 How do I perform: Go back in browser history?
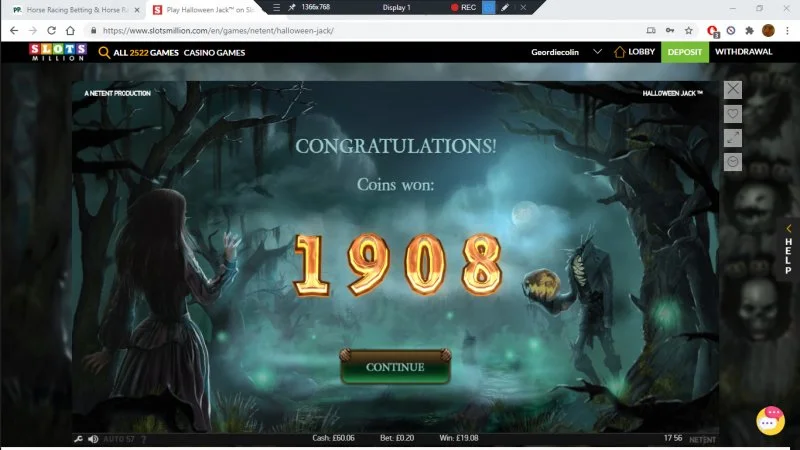click(14, 31)
